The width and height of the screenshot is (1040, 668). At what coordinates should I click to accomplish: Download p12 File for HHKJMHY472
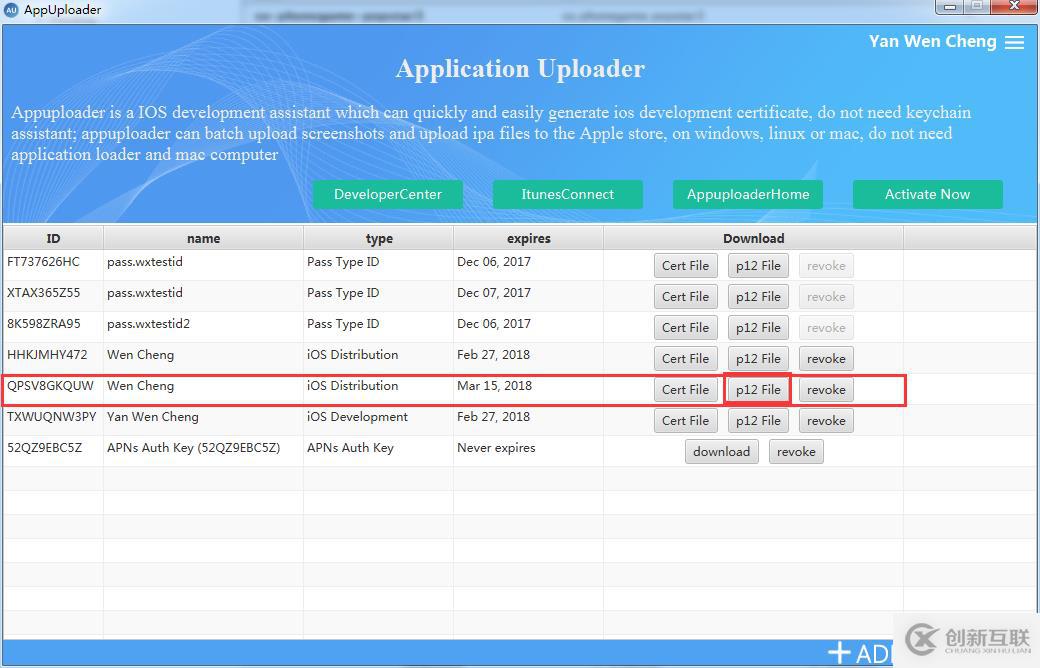pyautogui.click(x=758, y=359)
